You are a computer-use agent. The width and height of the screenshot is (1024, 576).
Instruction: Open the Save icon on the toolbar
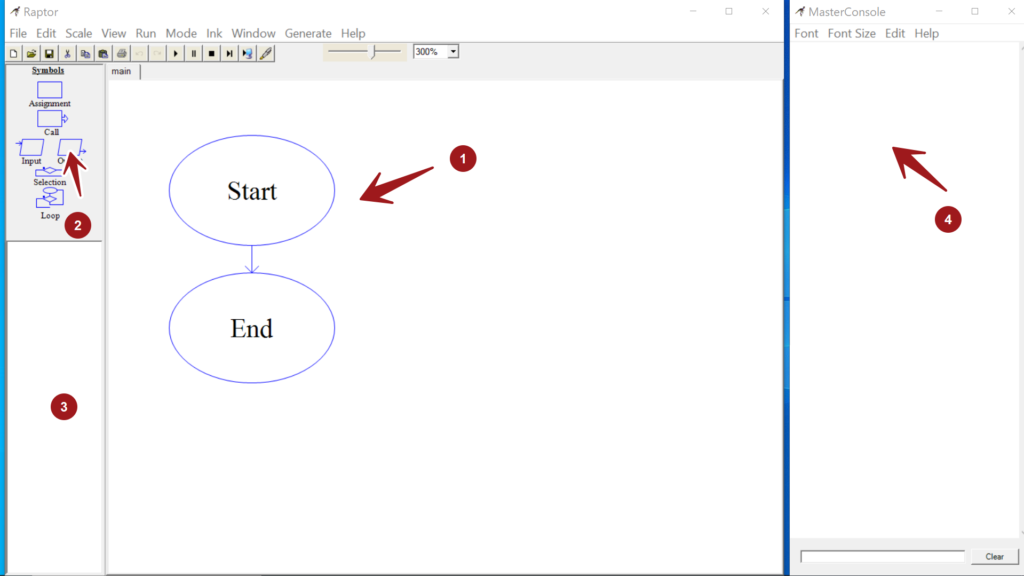click(x=48, y=53)
